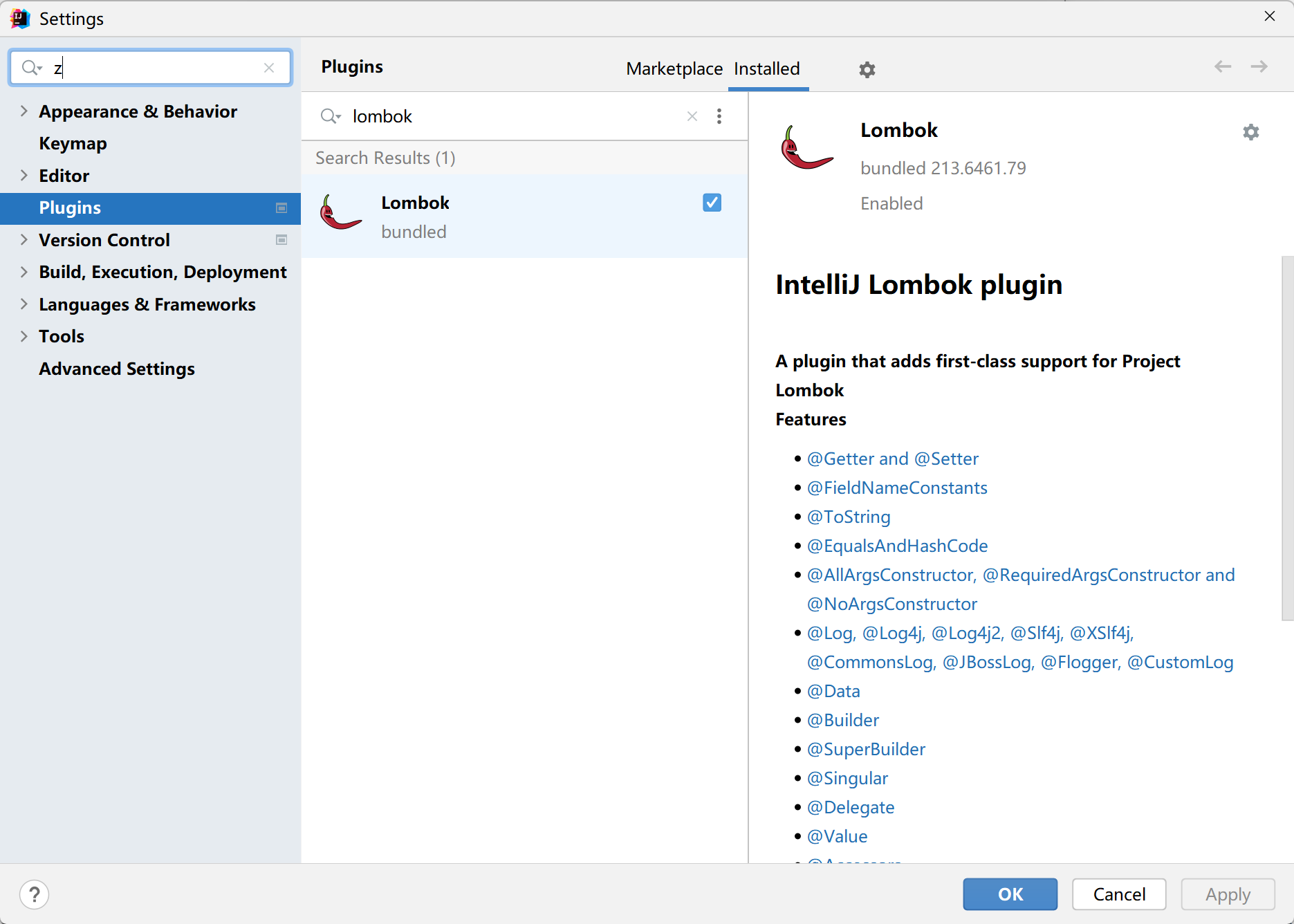The image size is (1294, 924).
Task: Click the Plugins page heading
Action: [x=352, y=66]
